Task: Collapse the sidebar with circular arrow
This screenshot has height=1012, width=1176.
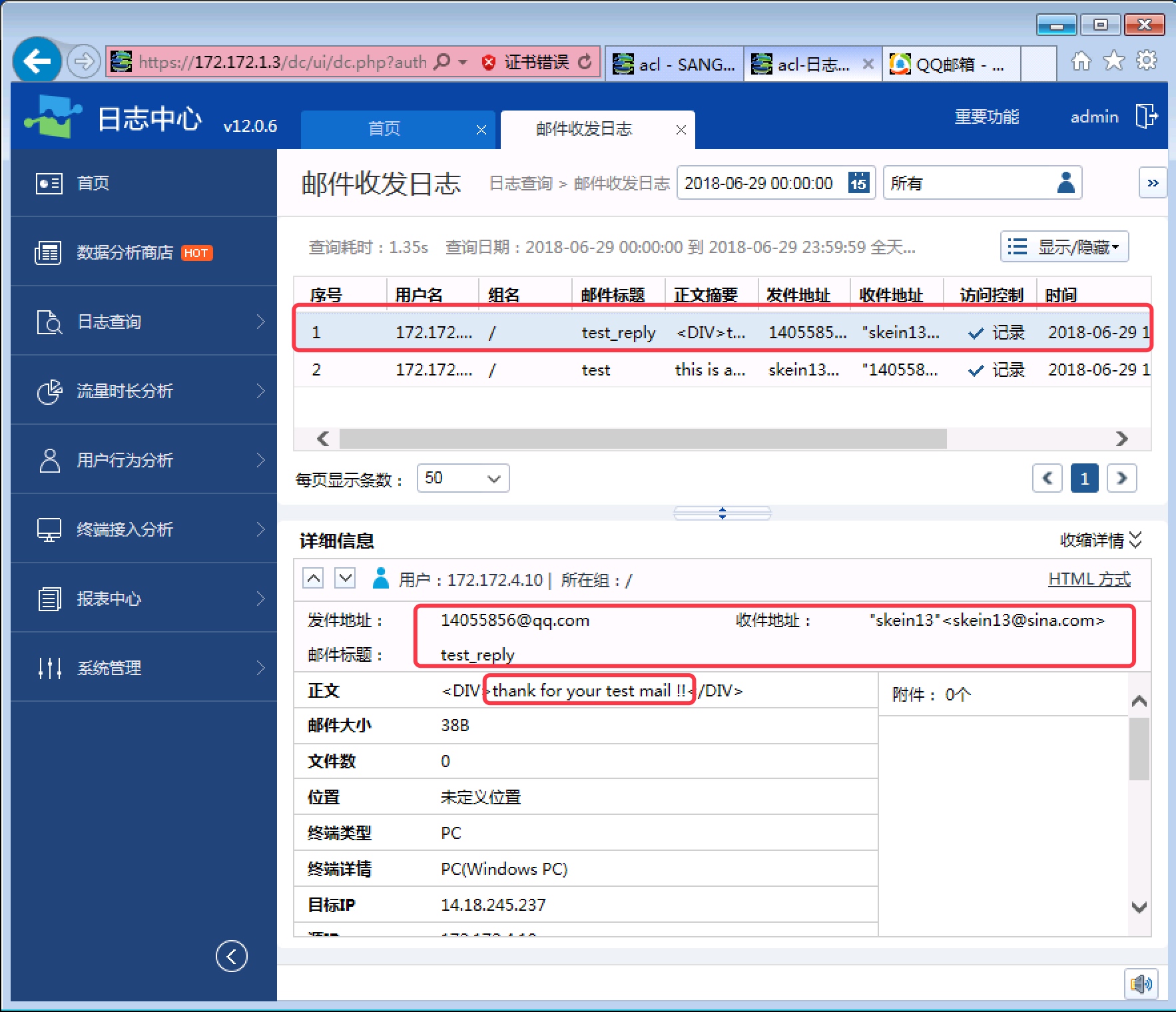Action: (x=231, y=956)
